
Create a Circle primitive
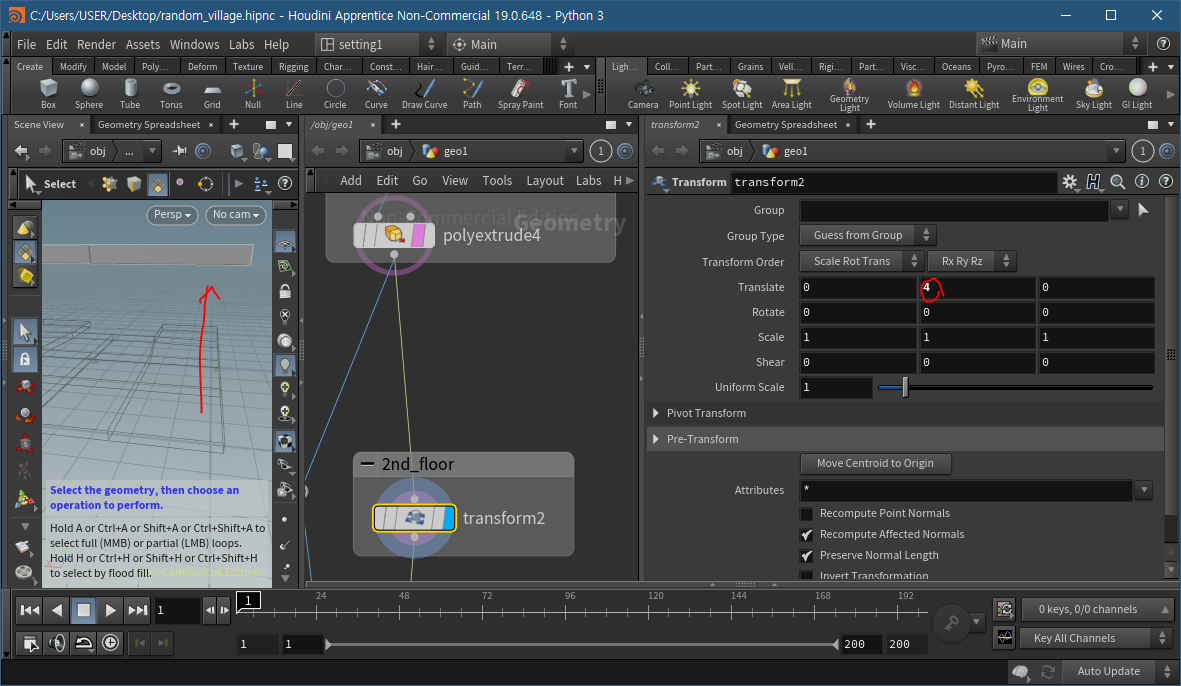(335, 94)
